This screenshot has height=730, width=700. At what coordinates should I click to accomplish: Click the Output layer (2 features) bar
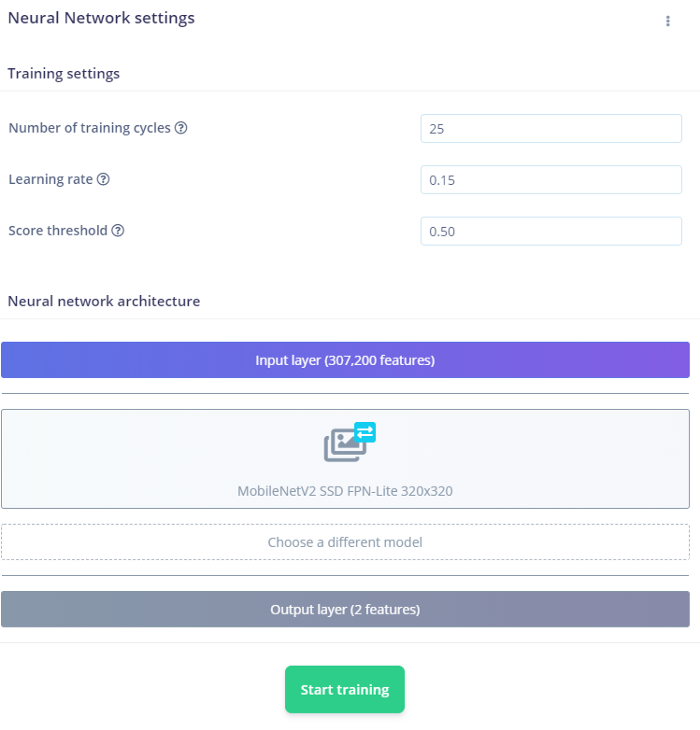point(345,609)
